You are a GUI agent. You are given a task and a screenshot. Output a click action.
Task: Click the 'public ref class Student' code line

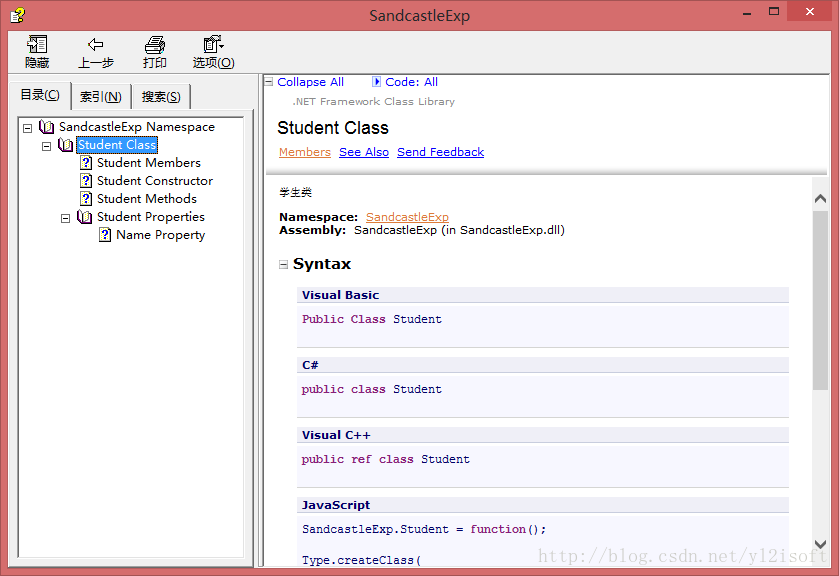tap(386, 459)
